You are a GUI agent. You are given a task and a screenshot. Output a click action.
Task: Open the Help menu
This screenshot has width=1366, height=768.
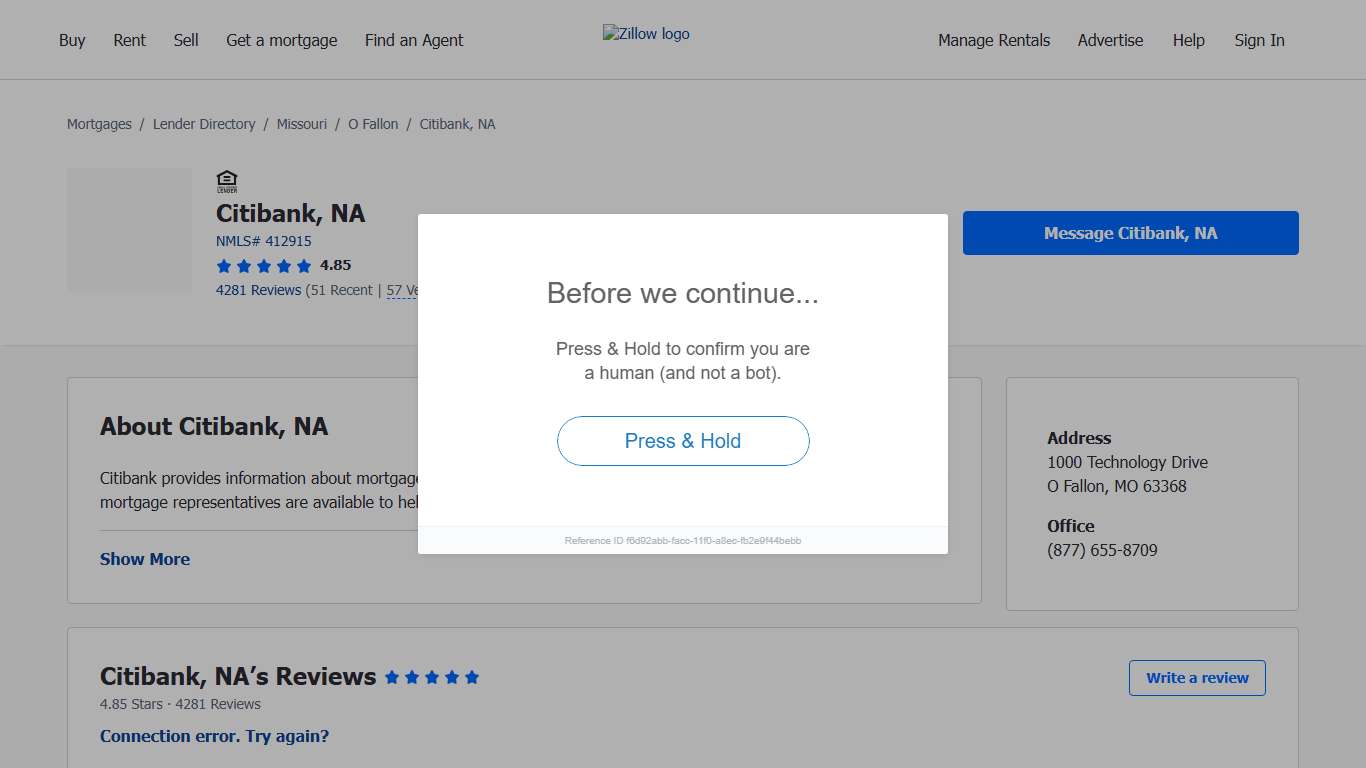(1189, 40)
